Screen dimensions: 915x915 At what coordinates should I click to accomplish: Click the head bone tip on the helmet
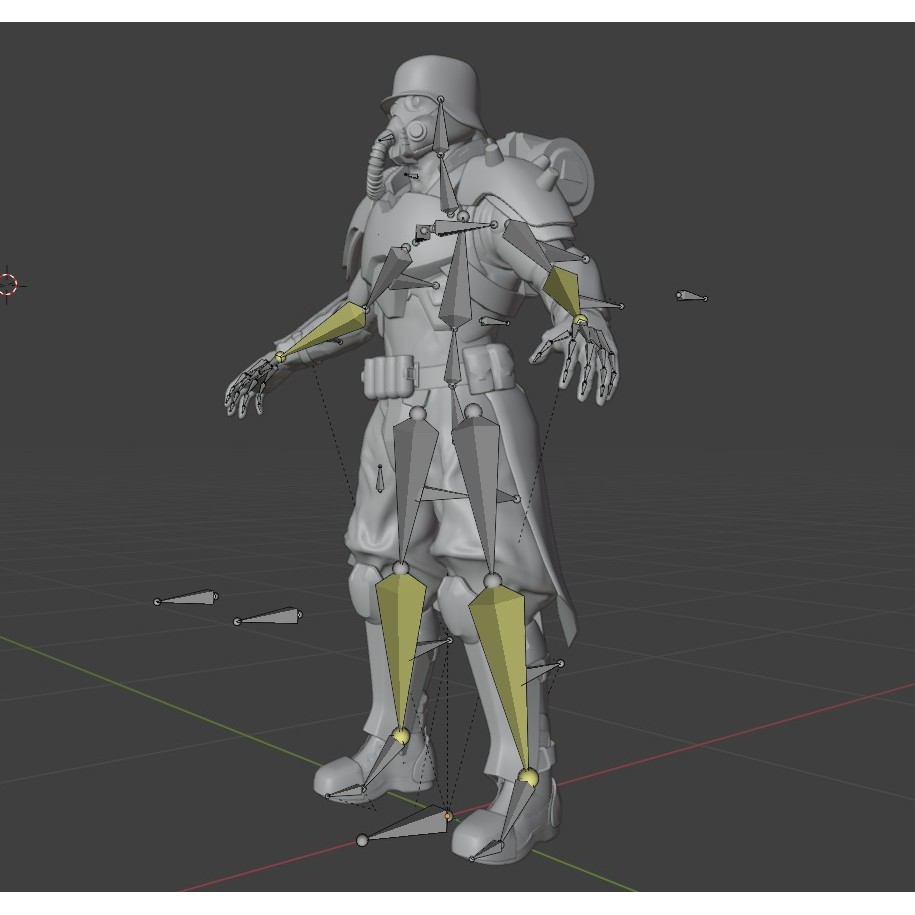[441, 100]
